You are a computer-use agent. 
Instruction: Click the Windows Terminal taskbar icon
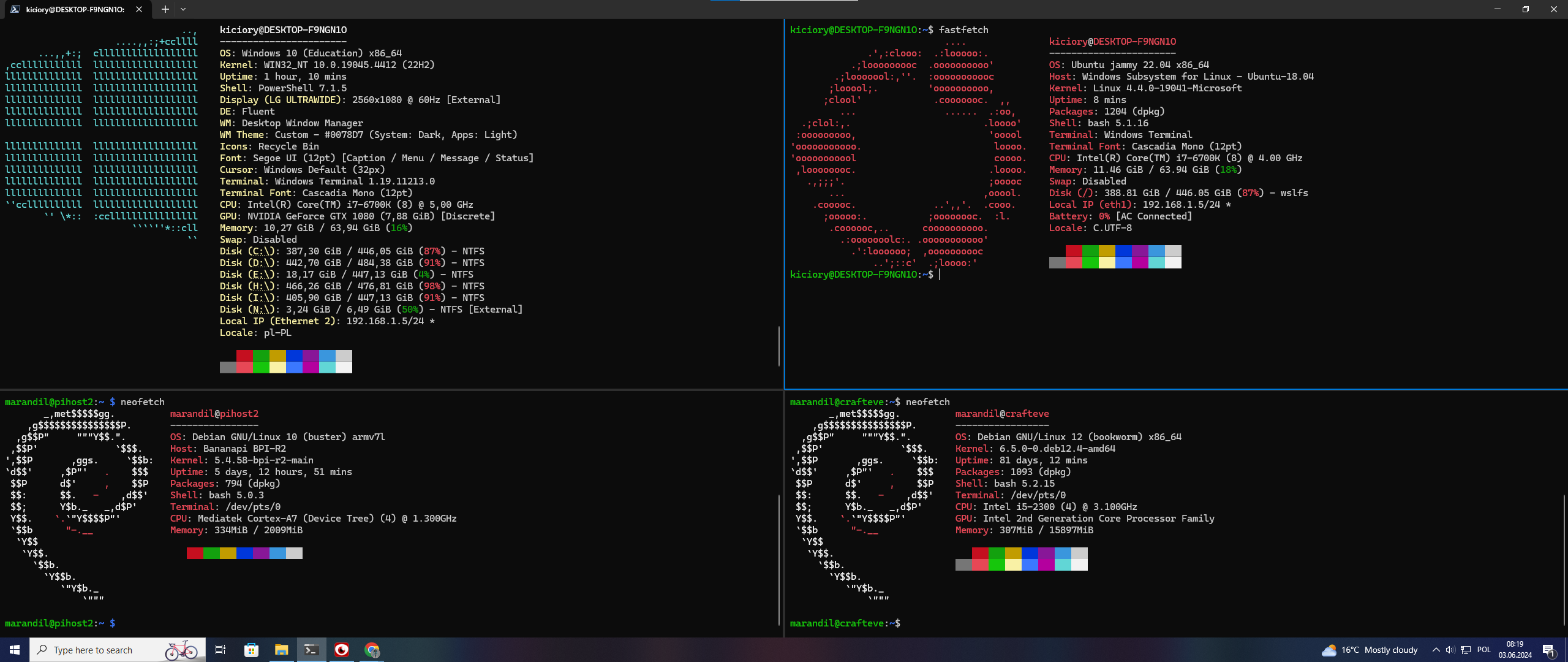[x=311, y=650]
